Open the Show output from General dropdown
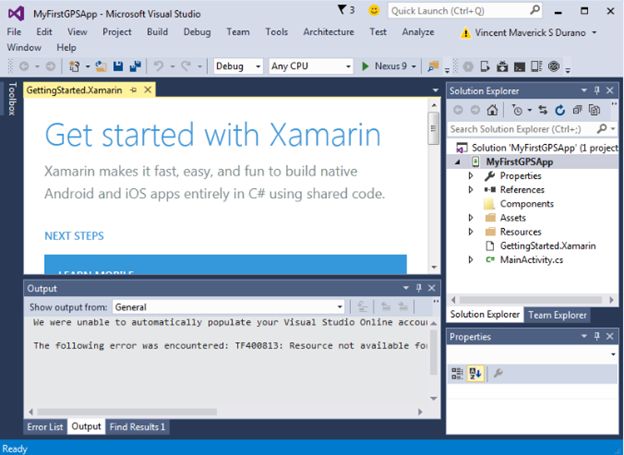 pyautogui.click(x=340, y=307)
